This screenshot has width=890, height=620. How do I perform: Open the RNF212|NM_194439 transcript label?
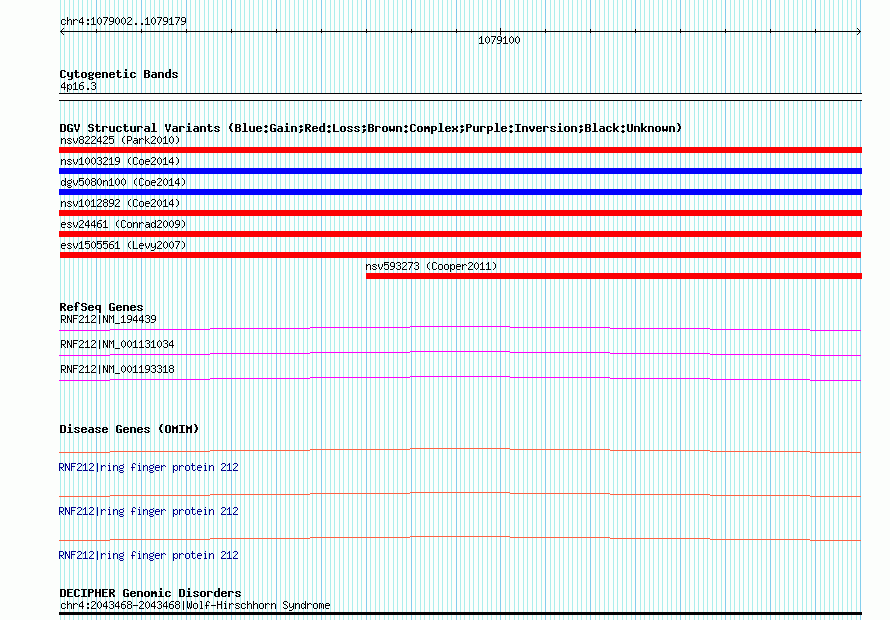pyautogui.click(x=108, y=319)
